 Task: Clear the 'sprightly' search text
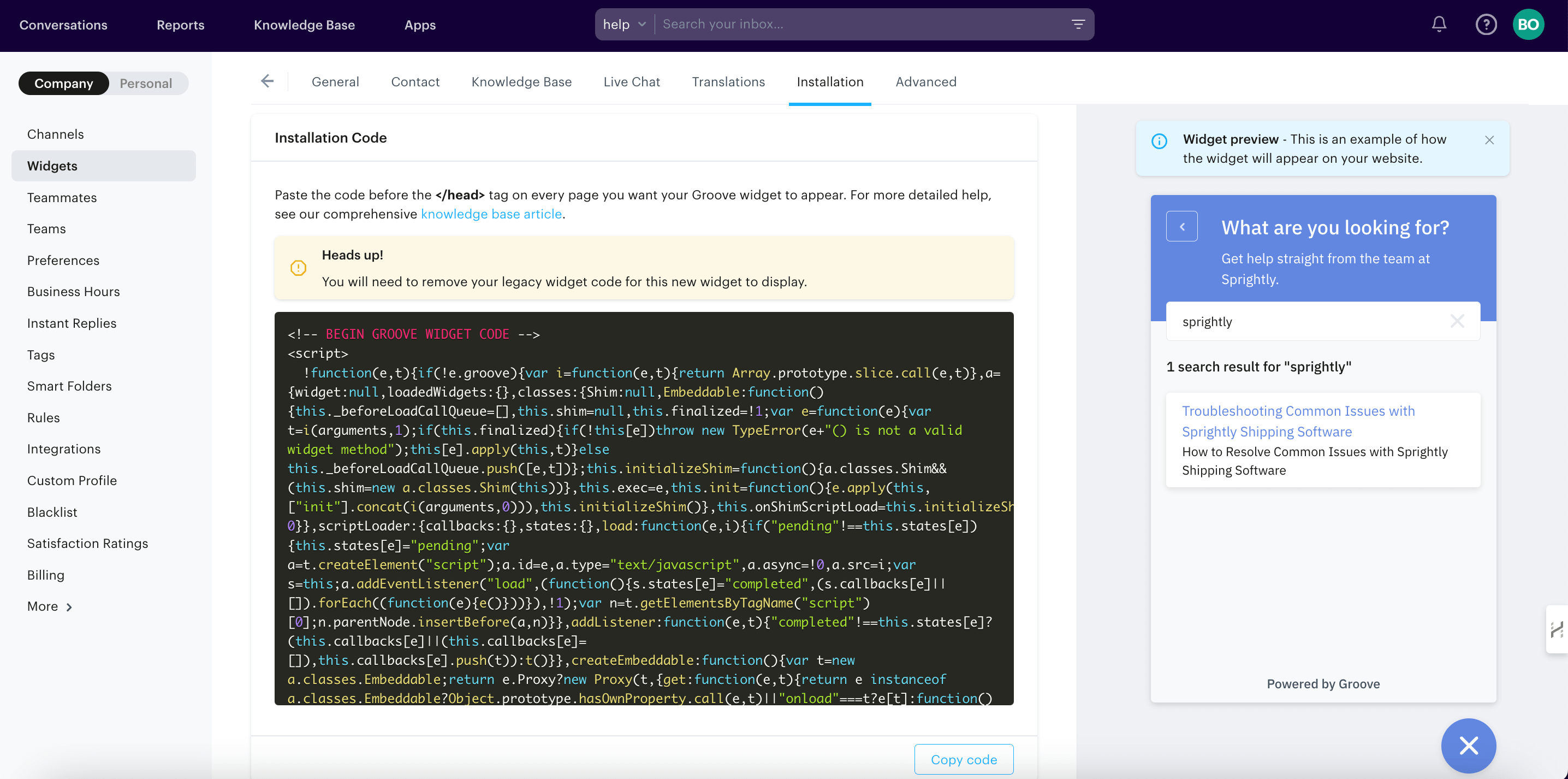tap(1457, 321)
